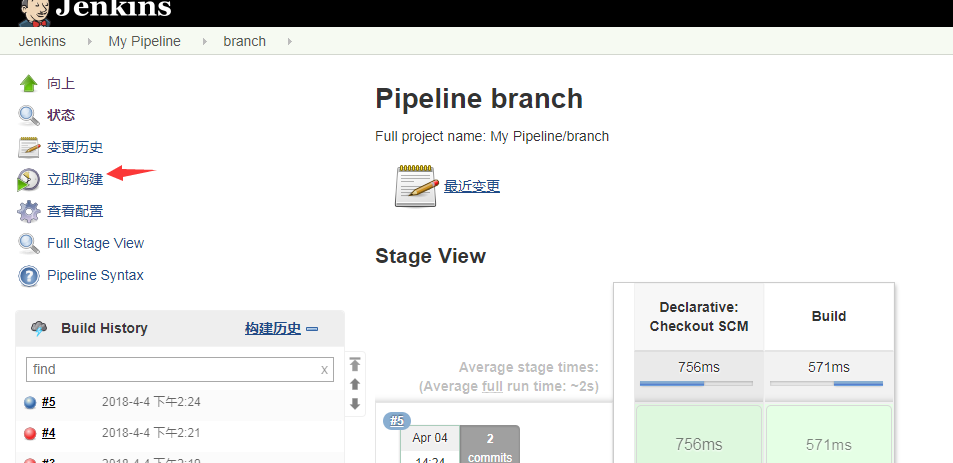The height and width of the screenshot is (463, 953).
Task: Open 状态 menu entry
Action: click(61, 115)
